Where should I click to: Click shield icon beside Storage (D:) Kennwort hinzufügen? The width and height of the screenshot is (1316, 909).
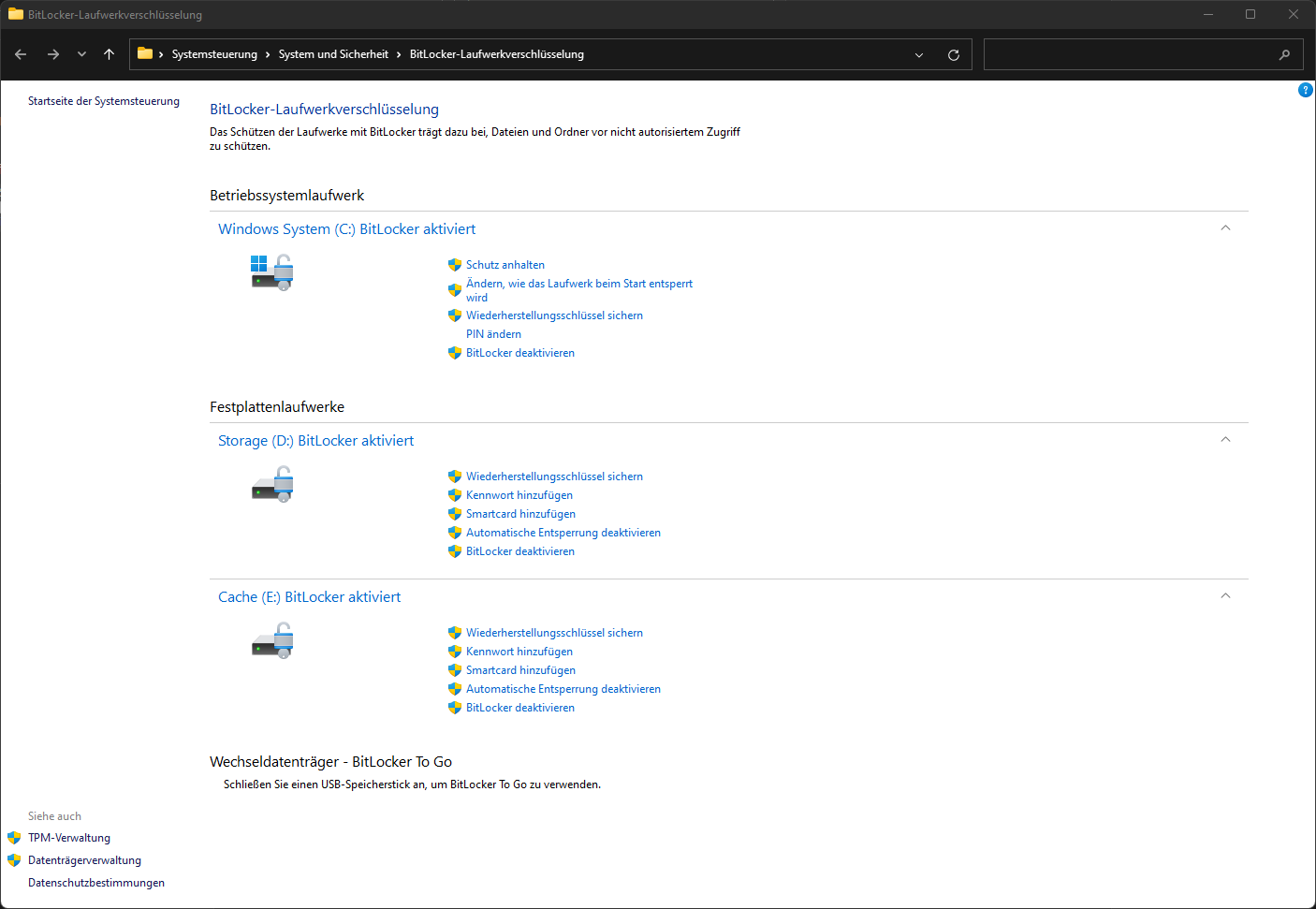(x=455, y=495)
